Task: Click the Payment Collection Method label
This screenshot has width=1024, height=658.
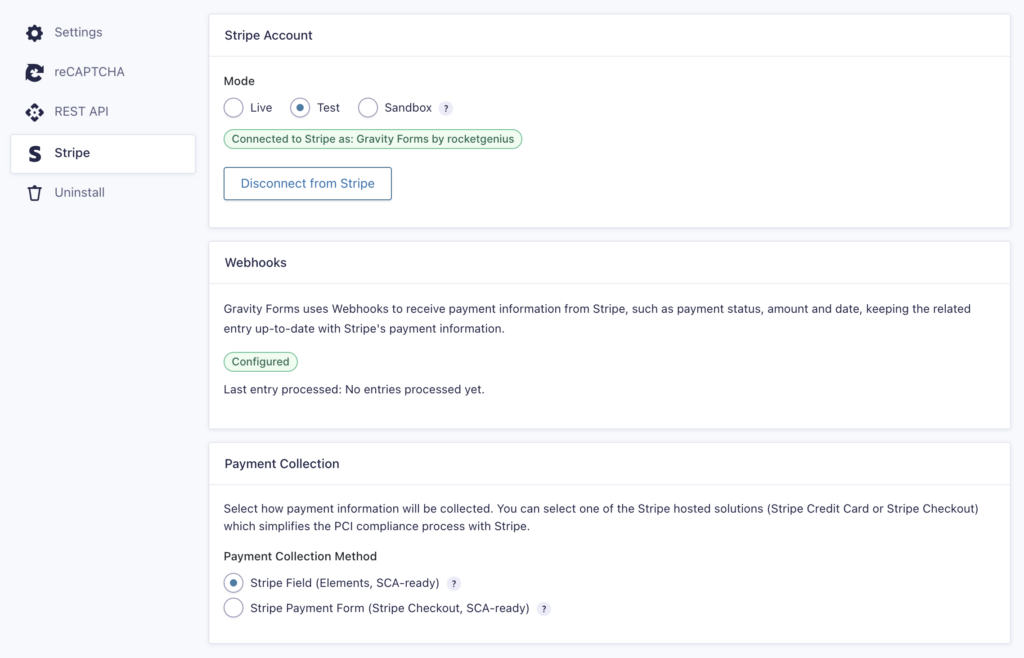Action: [x=300, y=556]
